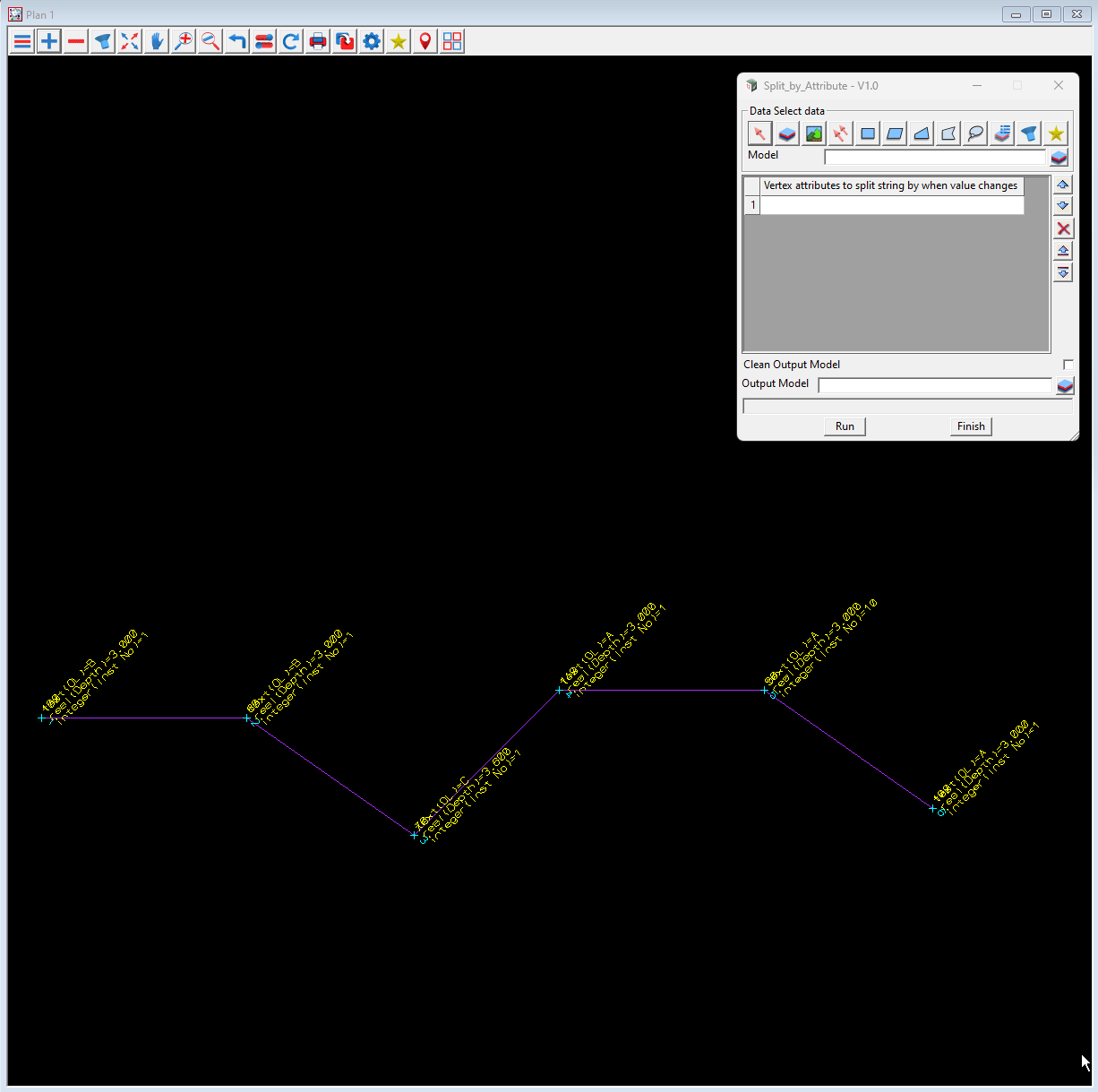Viewport: 1098px width, 1092px height.
Task: Select the lasso selection icon
Action: point(975,133)
